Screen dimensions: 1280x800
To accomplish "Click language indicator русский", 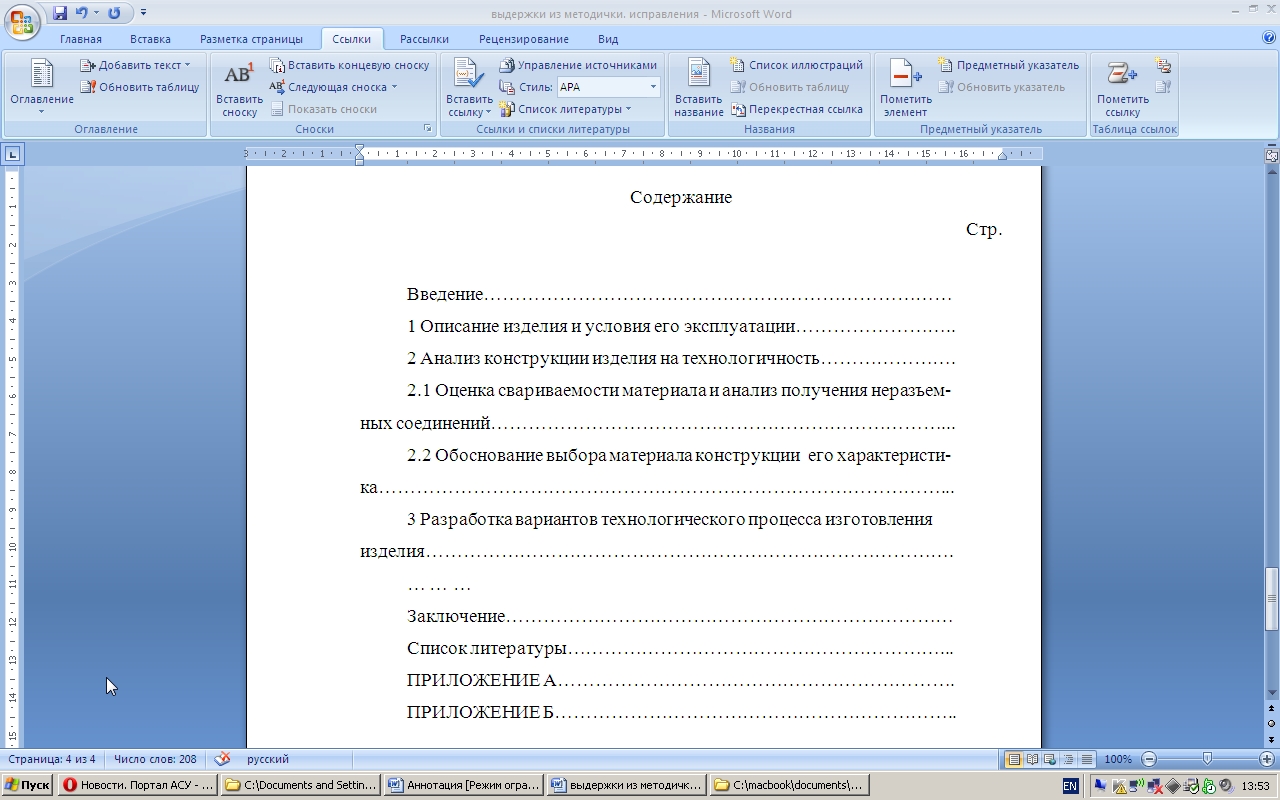I will point(268,759).
